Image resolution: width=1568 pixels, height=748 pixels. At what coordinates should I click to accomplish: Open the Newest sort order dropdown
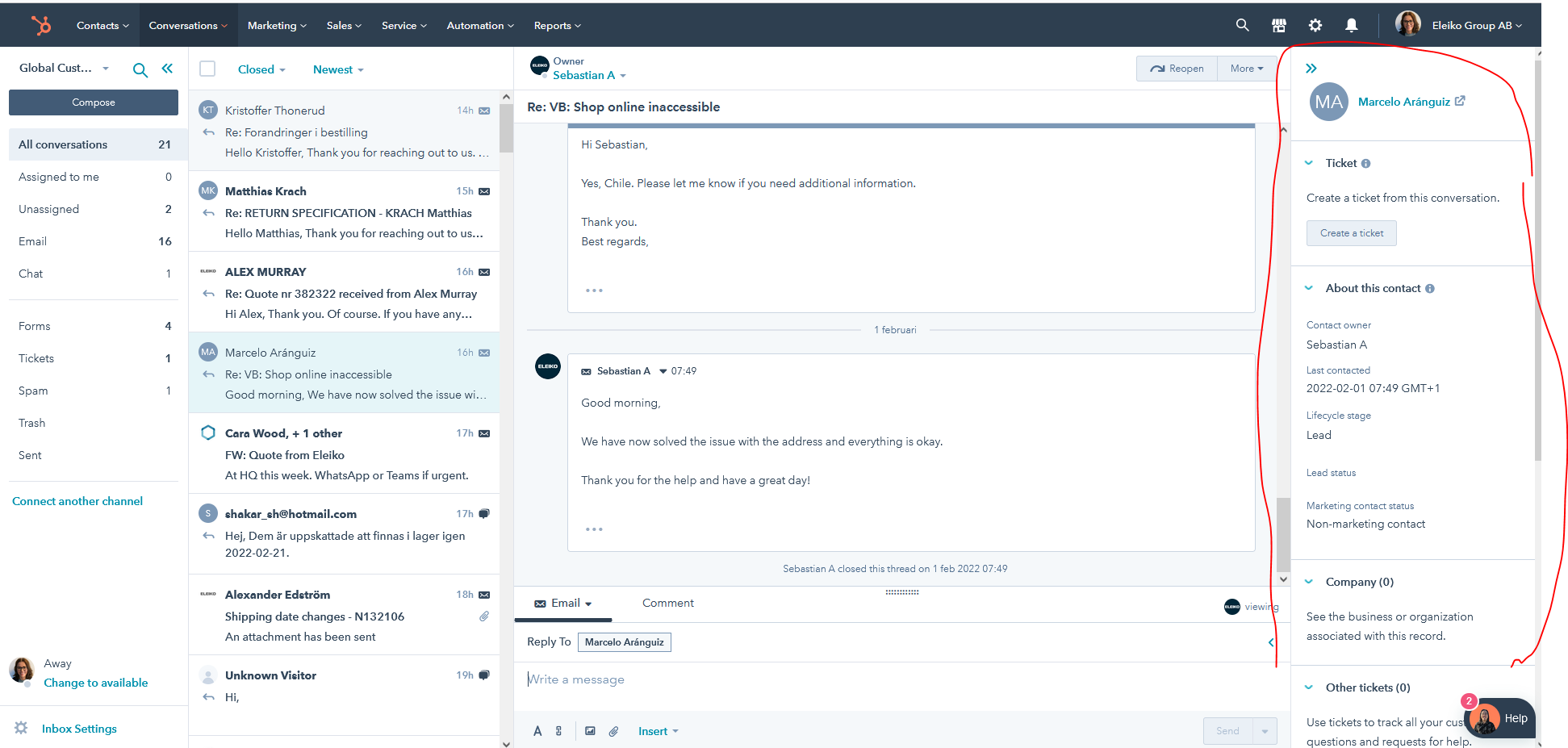pos(338,69)
